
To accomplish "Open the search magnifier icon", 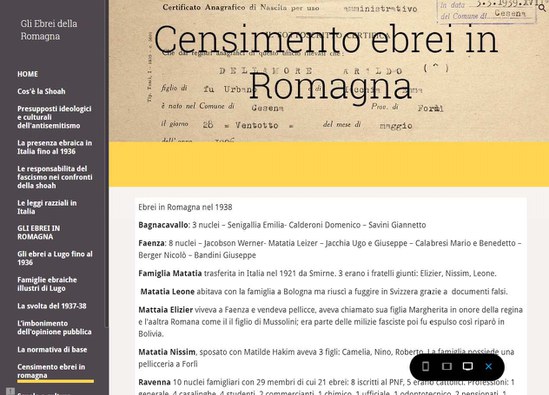I will (542, 8).
